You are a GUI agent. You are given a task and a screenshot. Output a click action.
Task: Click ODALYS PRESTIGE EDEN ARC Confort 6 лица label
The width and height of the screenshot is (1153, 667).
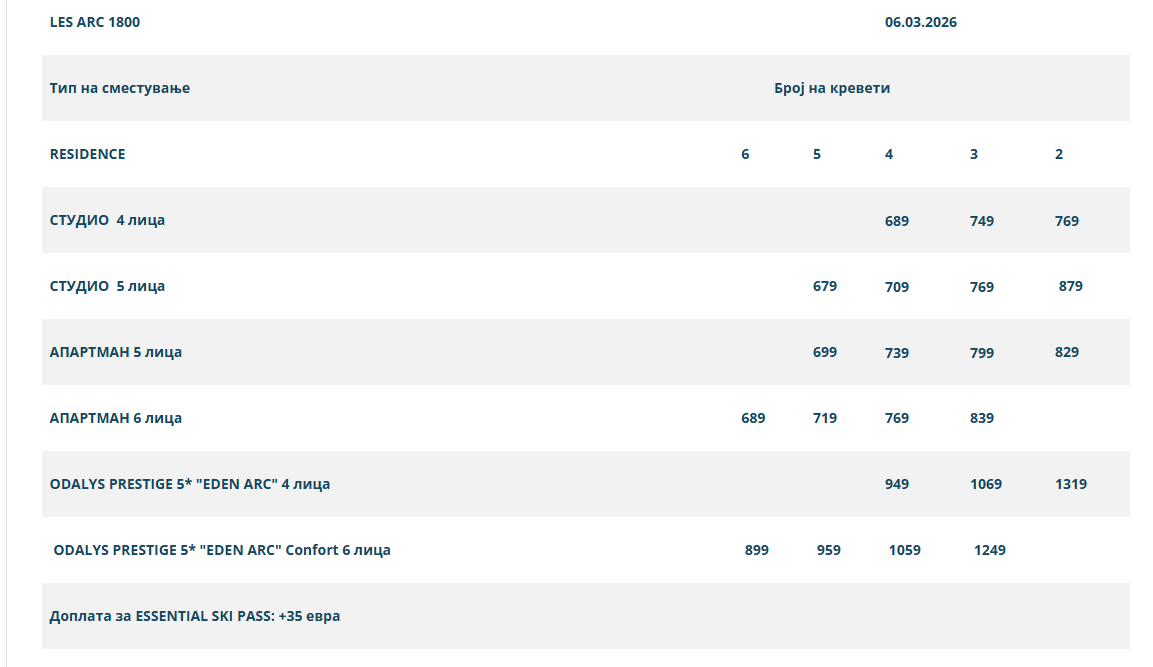(x=222, y=550)
